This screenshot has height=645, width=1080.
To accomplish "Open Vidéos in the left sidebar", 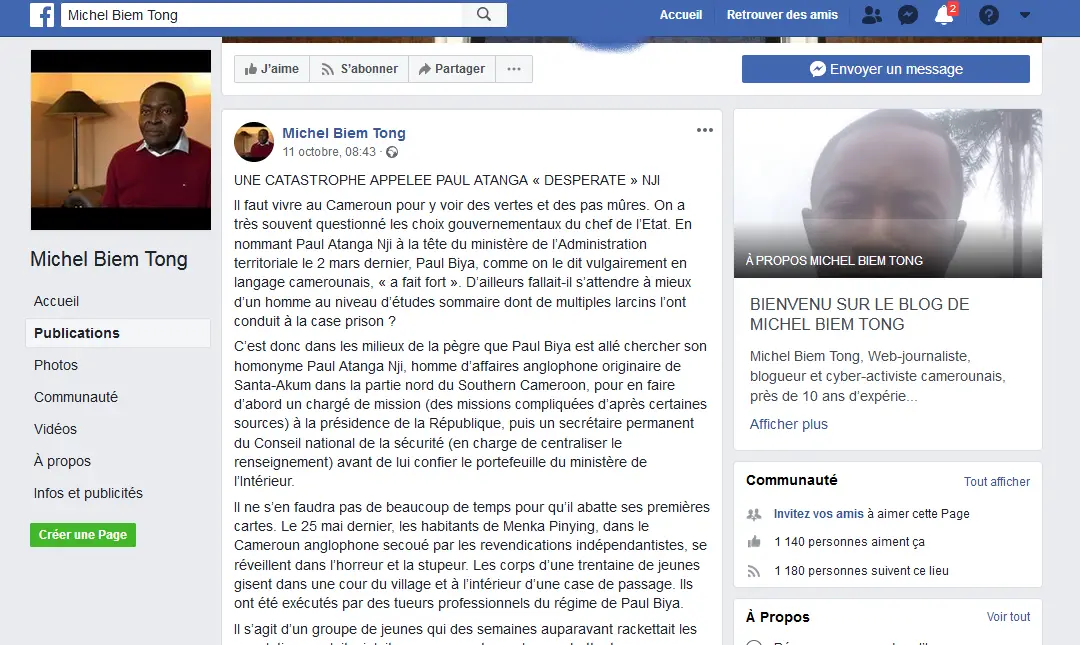I will tap(55, 429).
